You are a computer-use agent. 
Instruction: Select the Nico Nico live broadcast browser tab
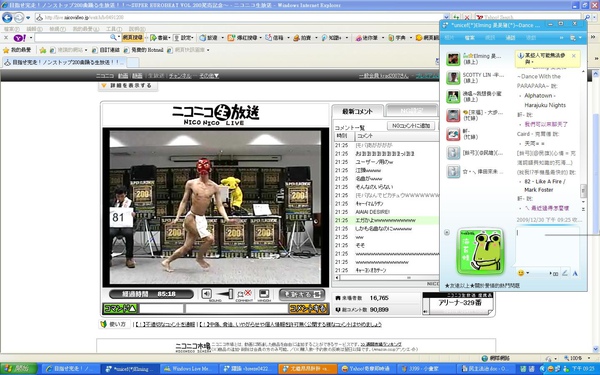[x=64, y=62]
